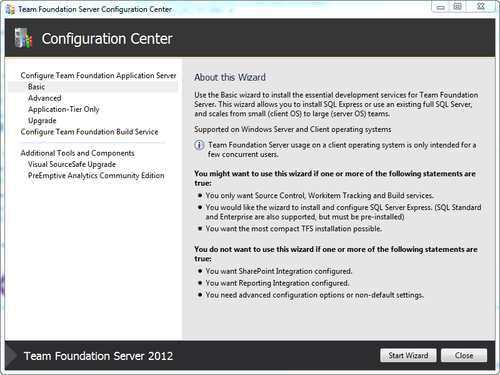Open PreEmptive Analytics Community Edition

(x=96, y=176)
